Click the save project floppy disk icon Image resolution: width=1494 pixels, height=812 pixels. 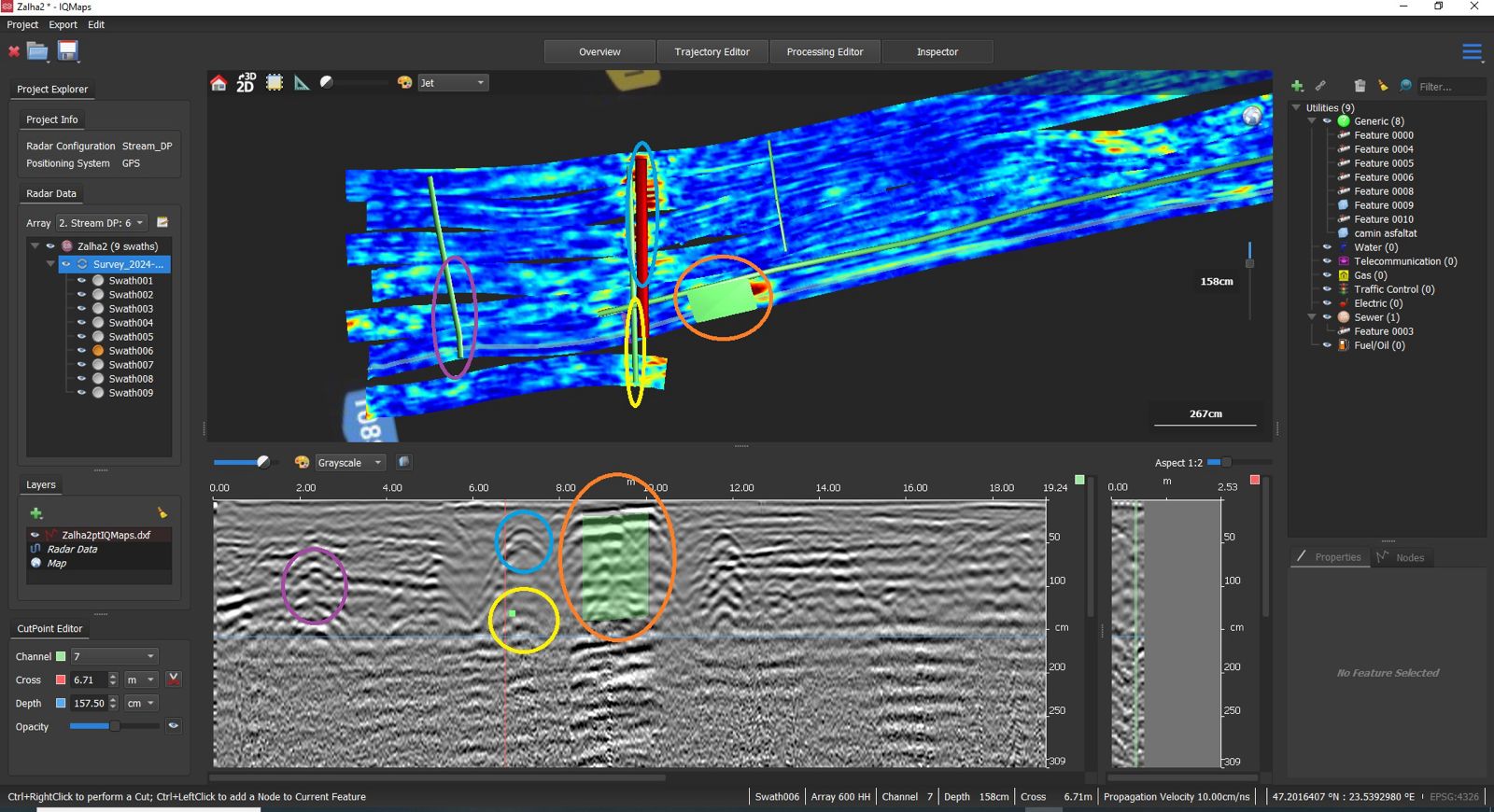click(x=68, y=51)
